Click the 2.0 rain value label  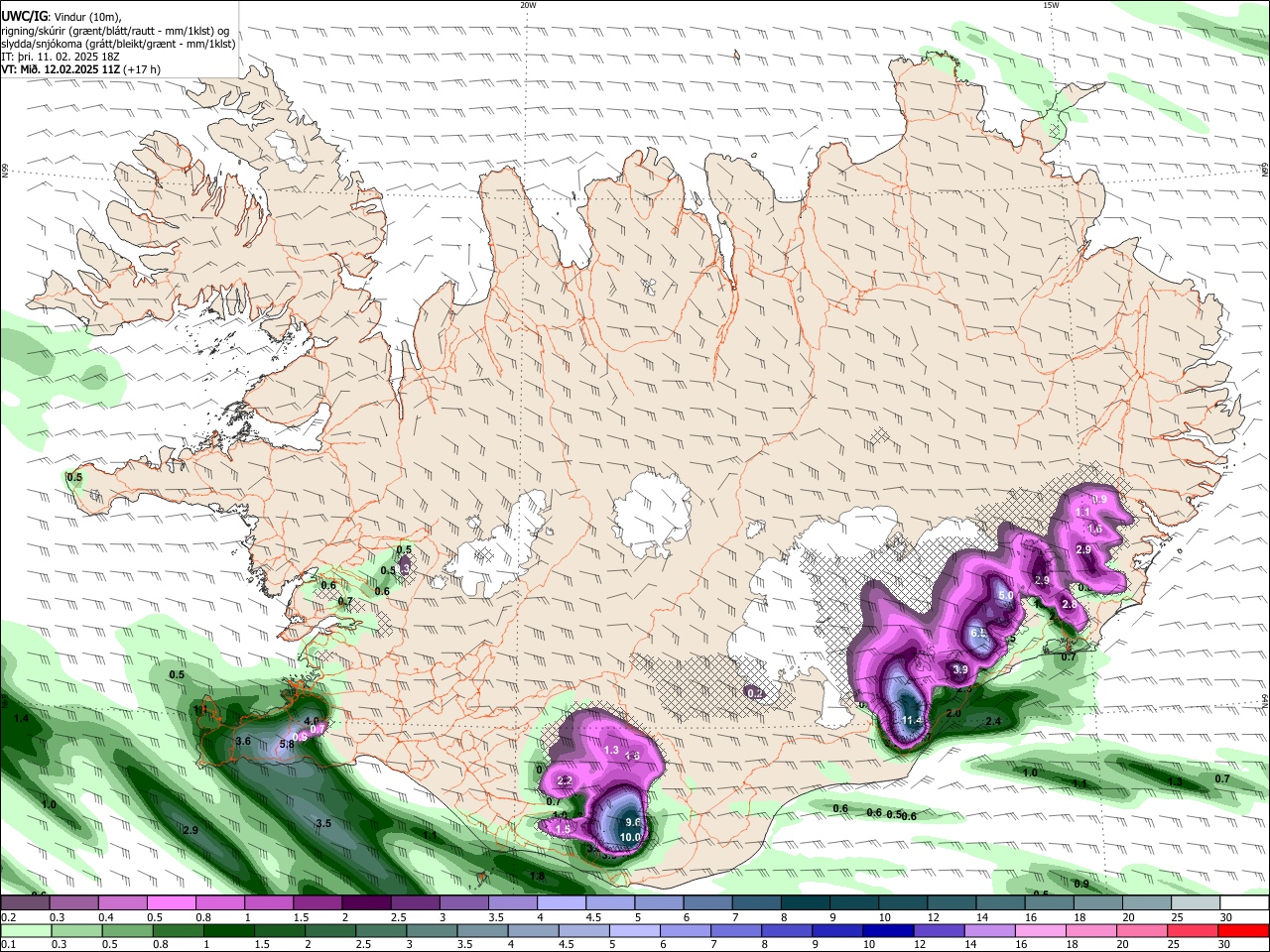[954, 713]
